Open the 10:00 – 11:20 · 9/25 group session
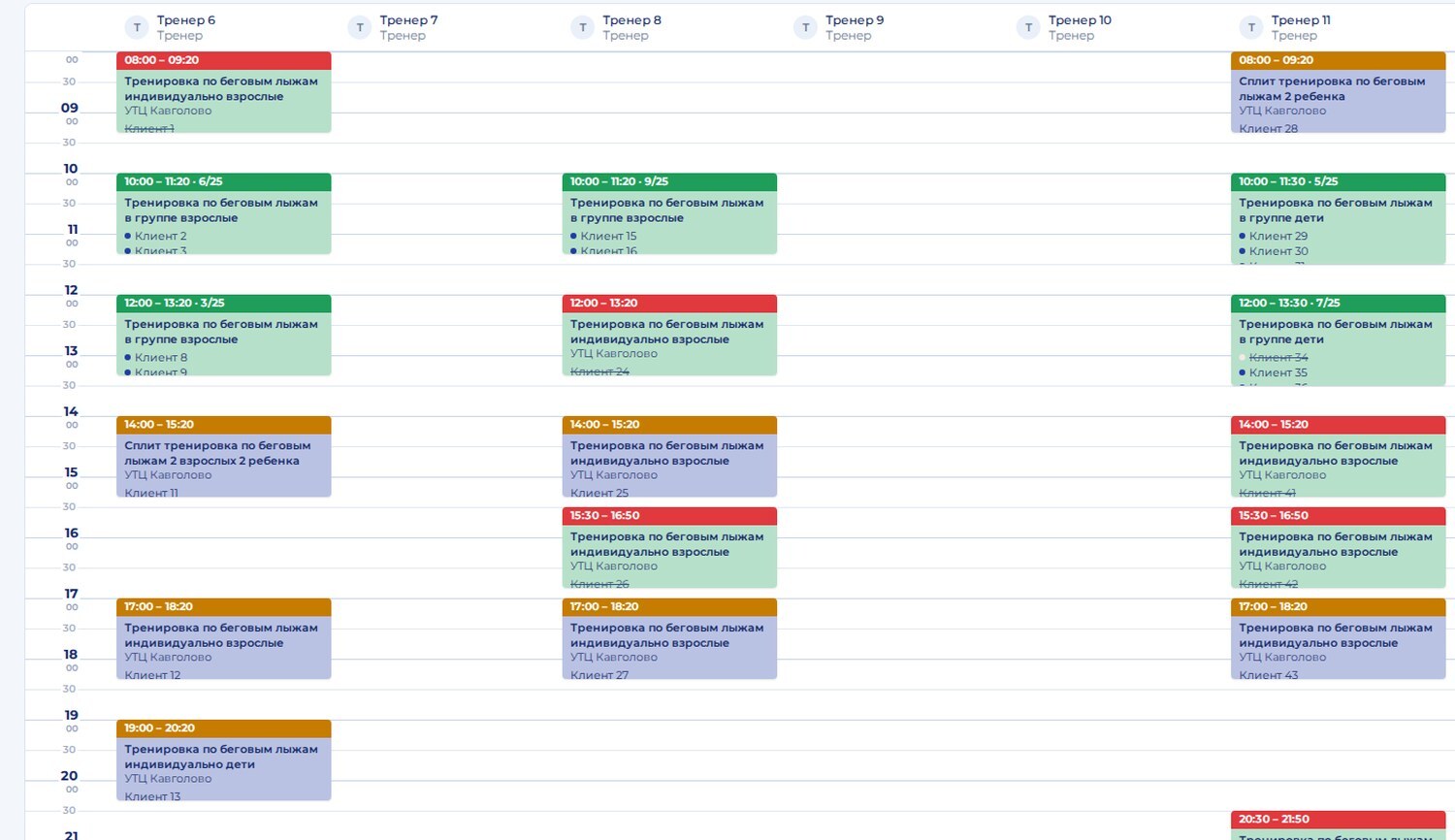The image size is (1455, 840). (x=669, y=213)
